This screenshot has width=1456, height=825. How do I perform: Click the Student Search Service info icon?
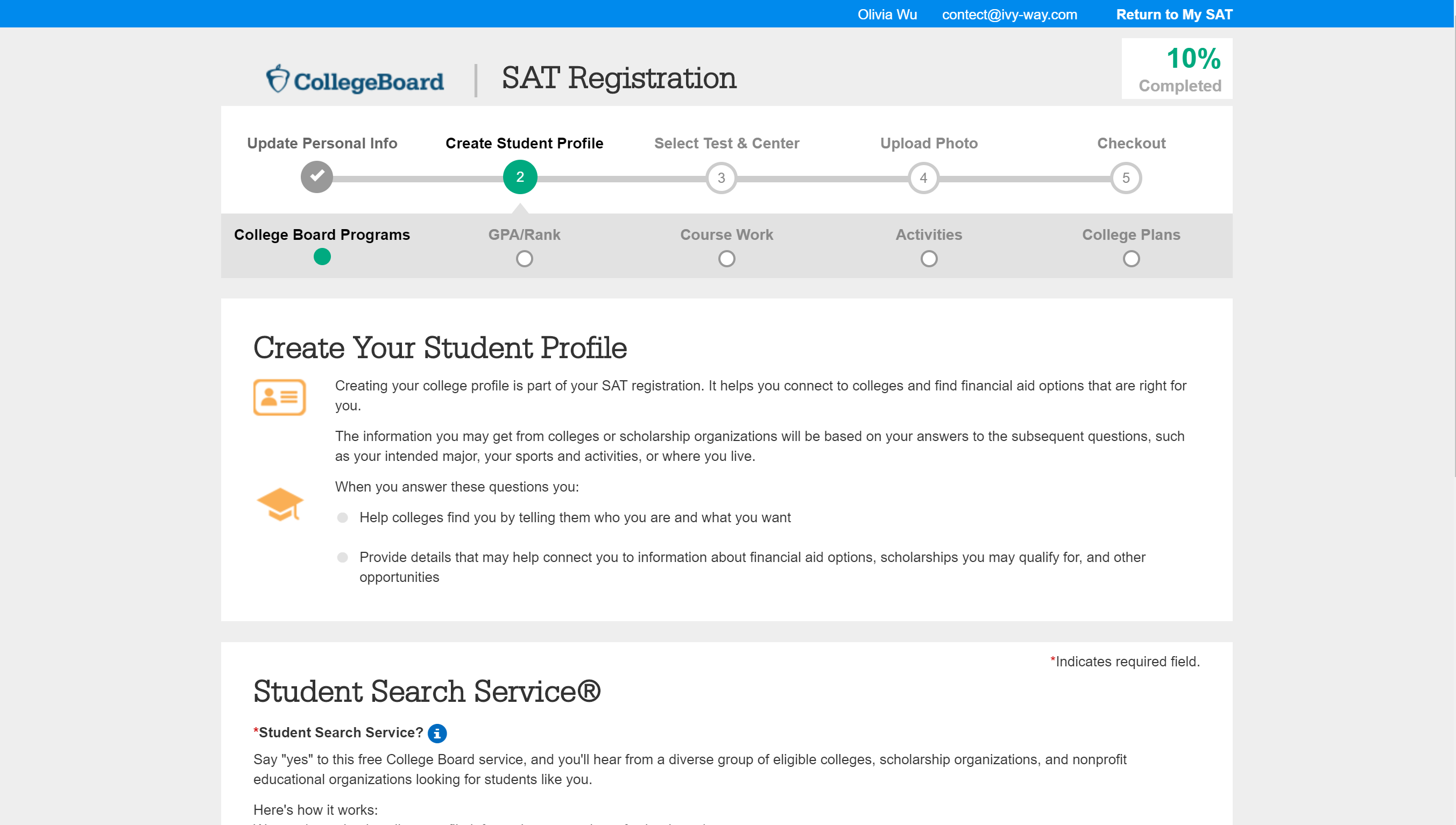437,733
